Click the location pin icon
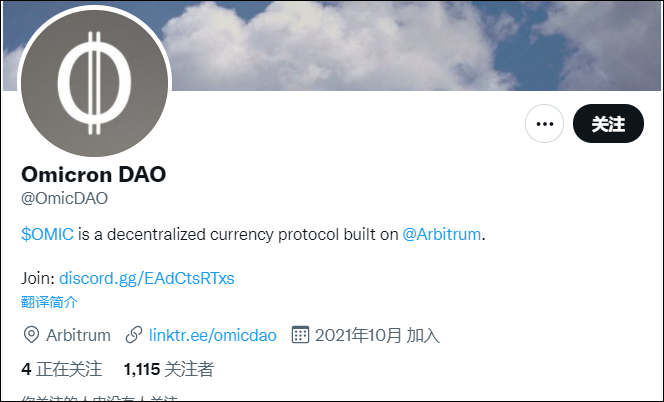 point(31,335)
